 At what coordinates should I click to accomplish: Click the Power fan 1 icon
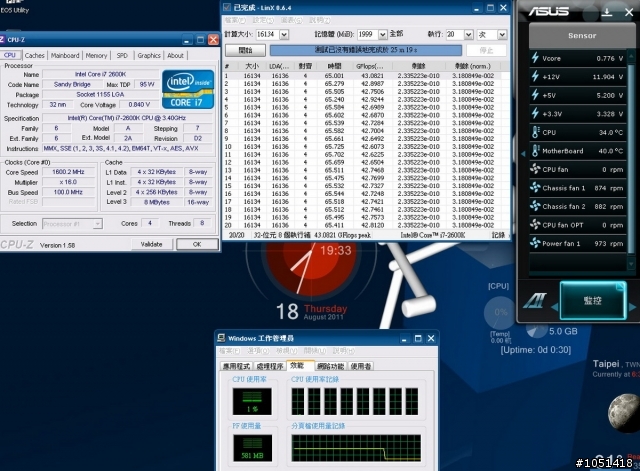point(535,243)
